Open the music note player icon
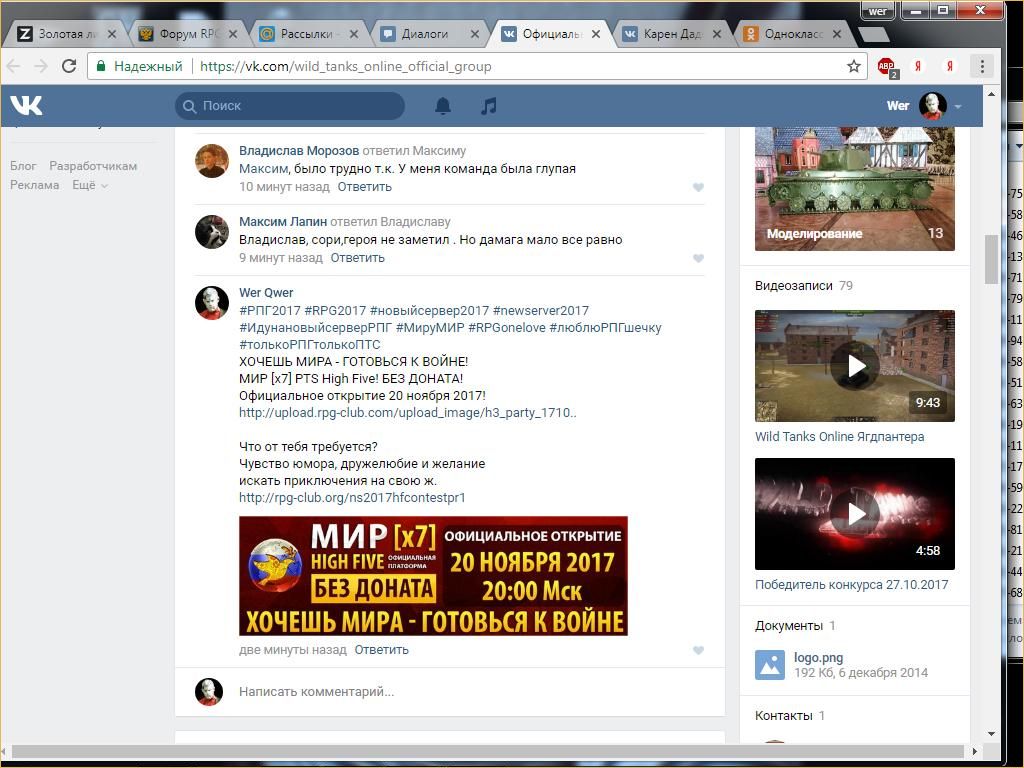The width and height of the screenshot is (1024, 768). tap(488, 106)
